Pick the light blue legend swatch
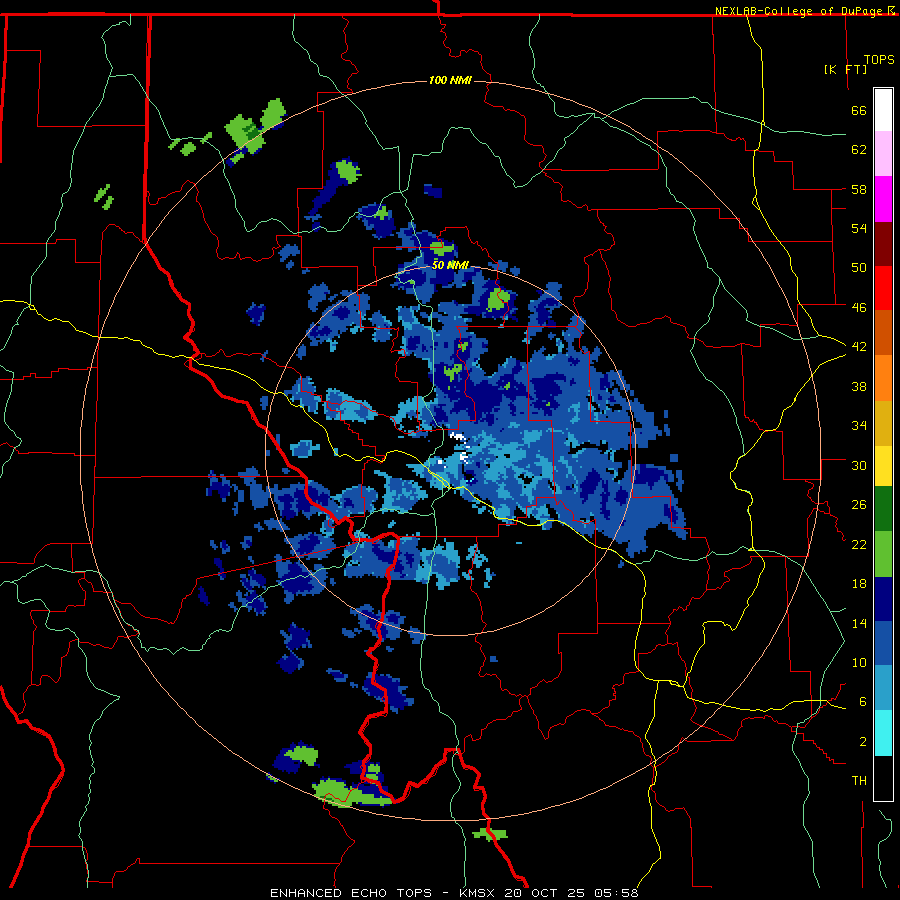 [x=883, y=688]
